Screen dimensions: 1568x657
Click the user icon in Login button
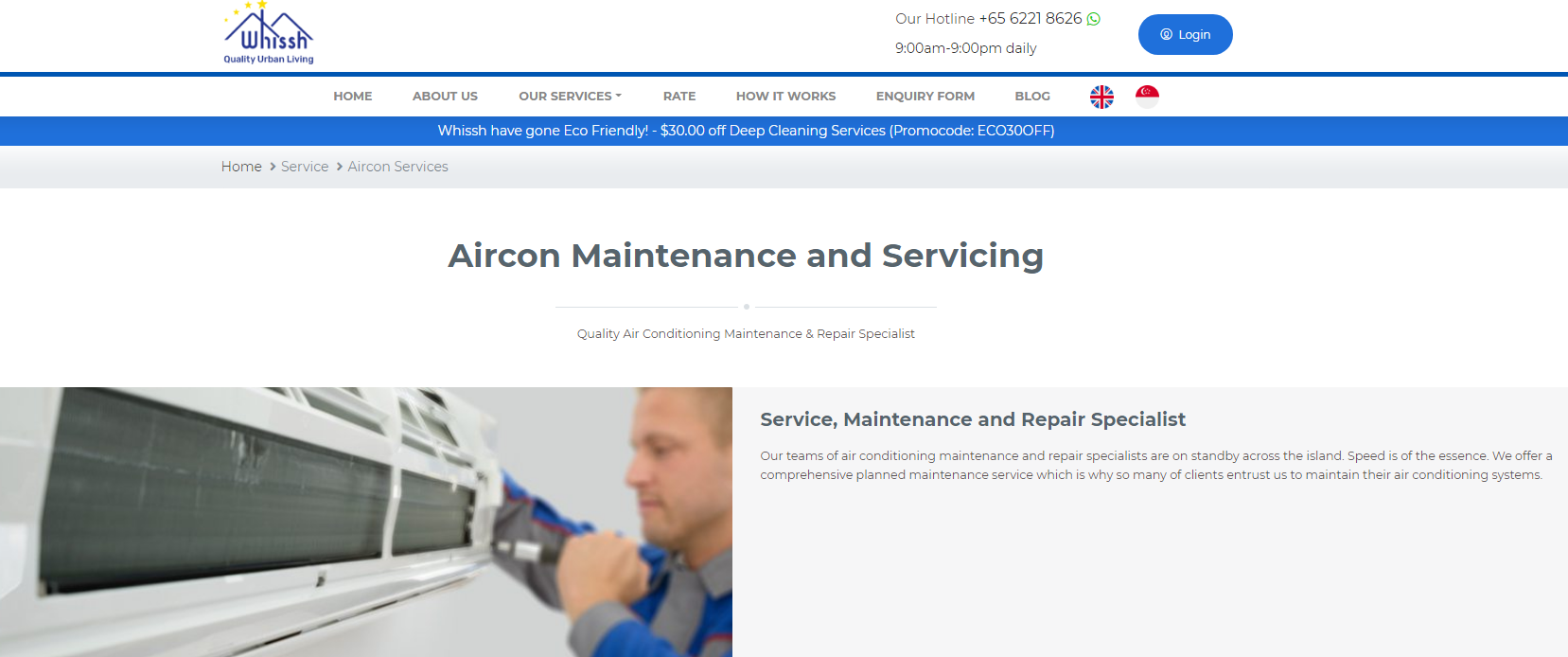(1167, 35)
